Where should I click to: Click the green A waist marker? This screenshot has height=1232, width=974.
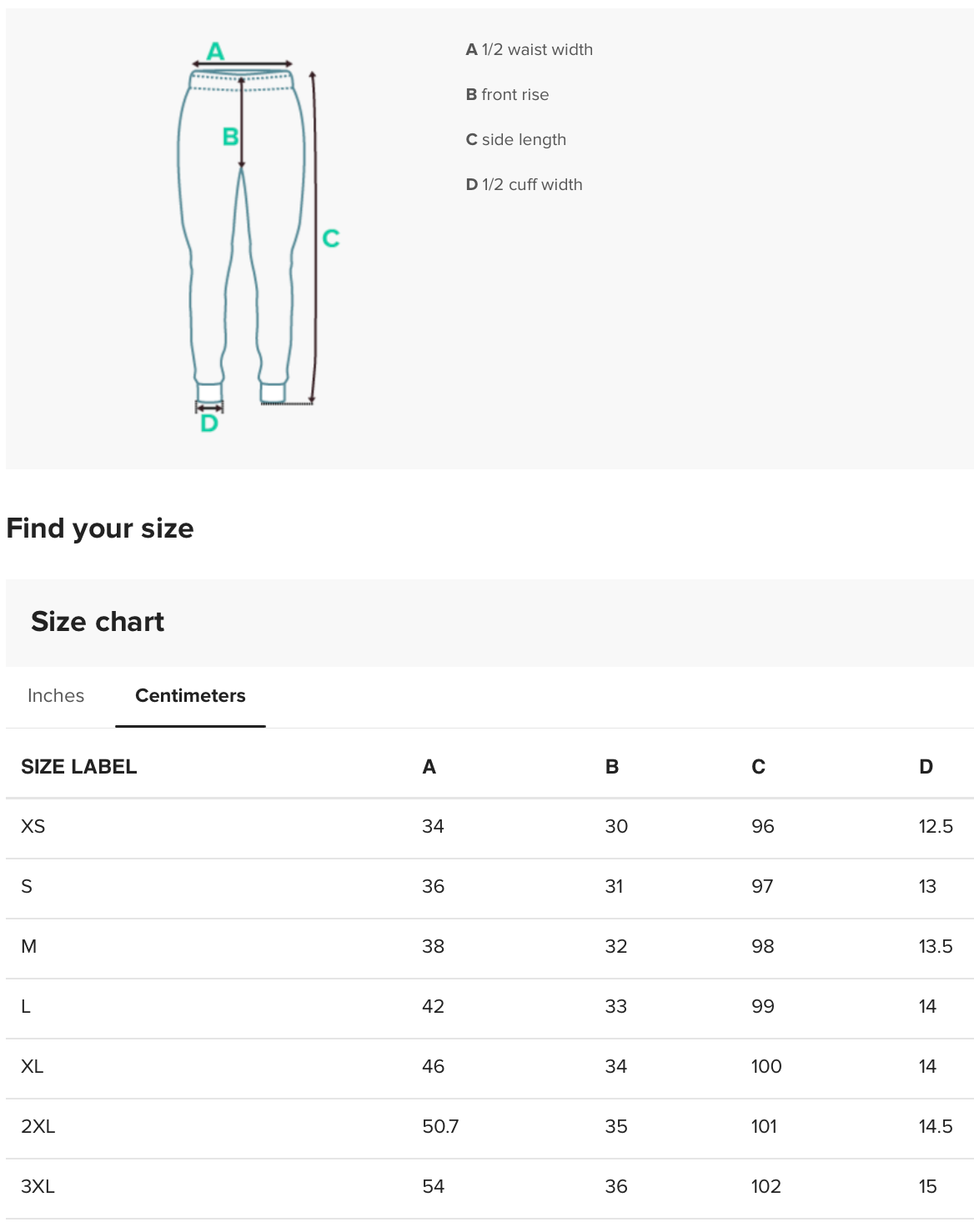[215, 52]
